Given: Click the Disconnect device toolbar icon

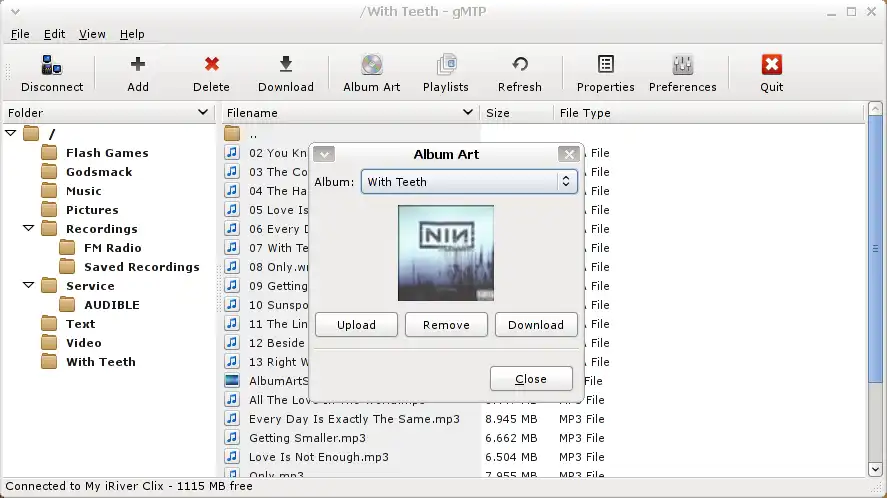Looking at the screenshot, I should tap(51, 66).
